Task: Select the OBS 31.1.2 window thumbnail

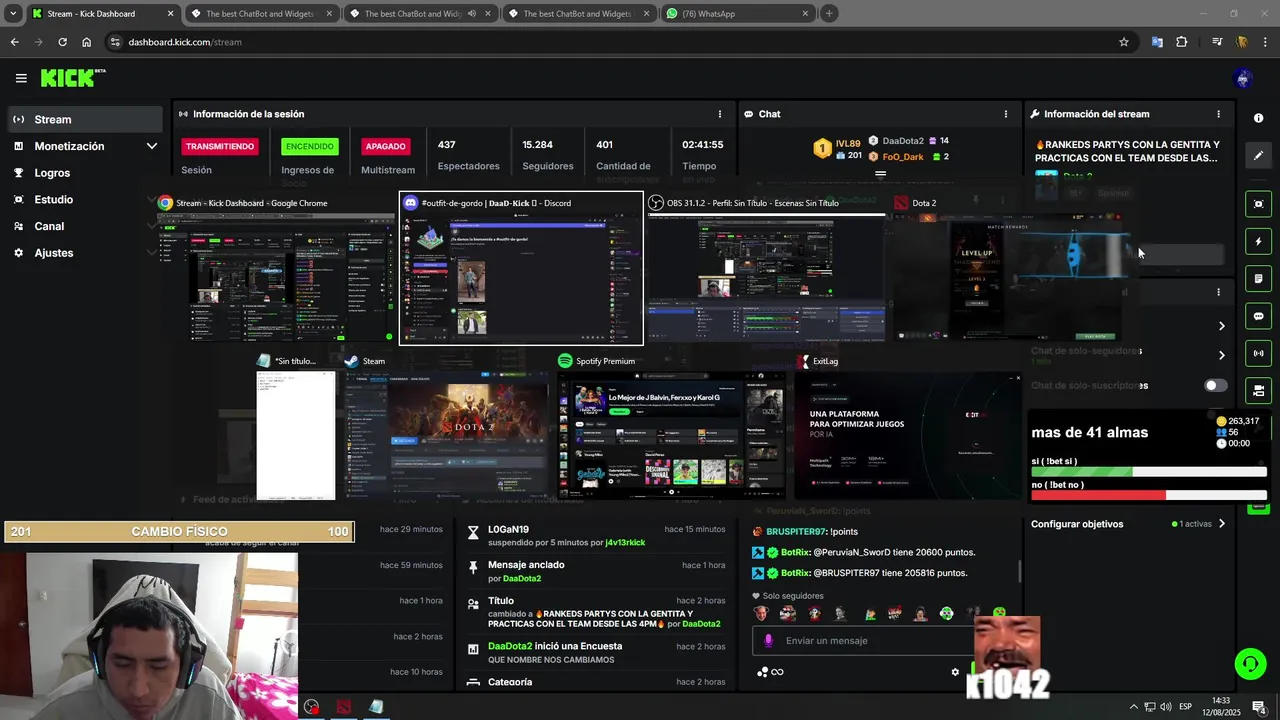Action: (x=765, y=268)
